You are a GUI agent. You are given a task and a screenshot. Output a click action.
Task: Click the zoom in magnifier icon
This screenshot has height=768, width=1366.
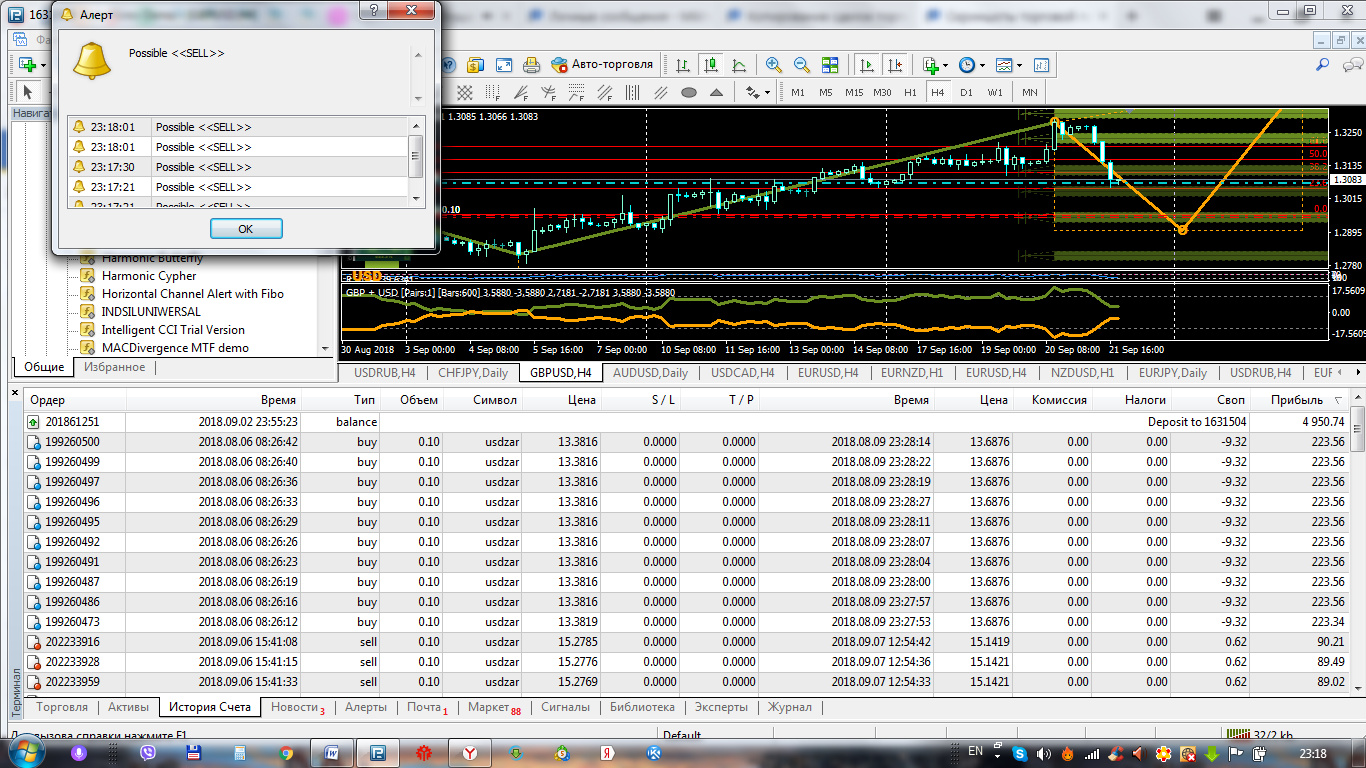tap(773, 64)
